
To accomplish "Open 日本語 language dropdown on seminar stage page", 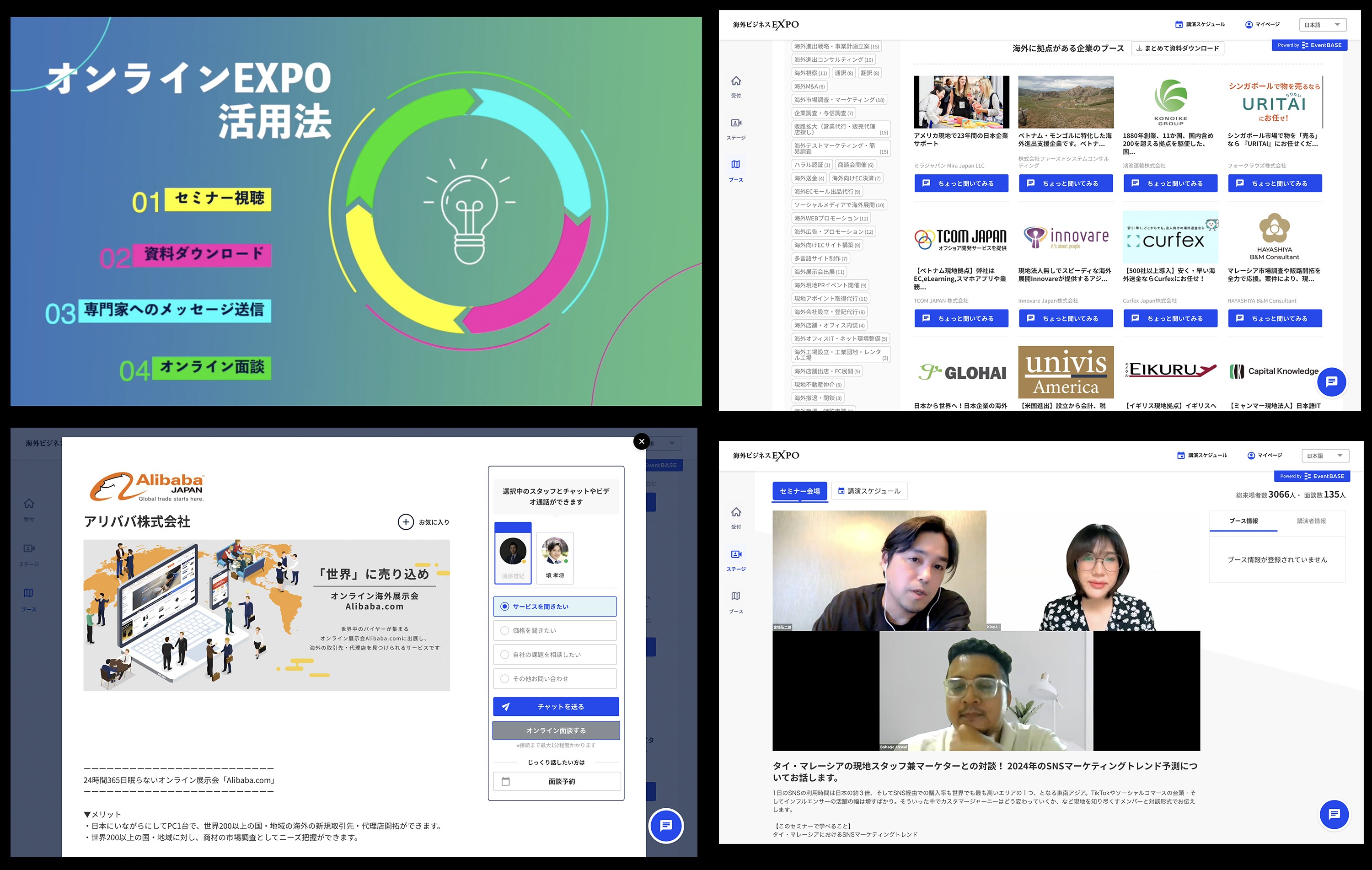I will click(1325, 456).
